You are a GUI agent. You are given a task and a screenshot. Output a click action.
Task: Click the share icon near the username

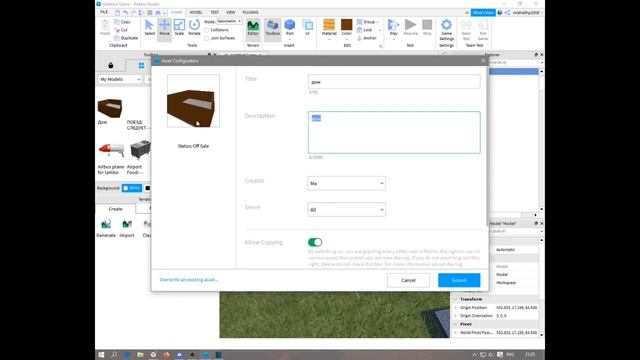point(507,13)
